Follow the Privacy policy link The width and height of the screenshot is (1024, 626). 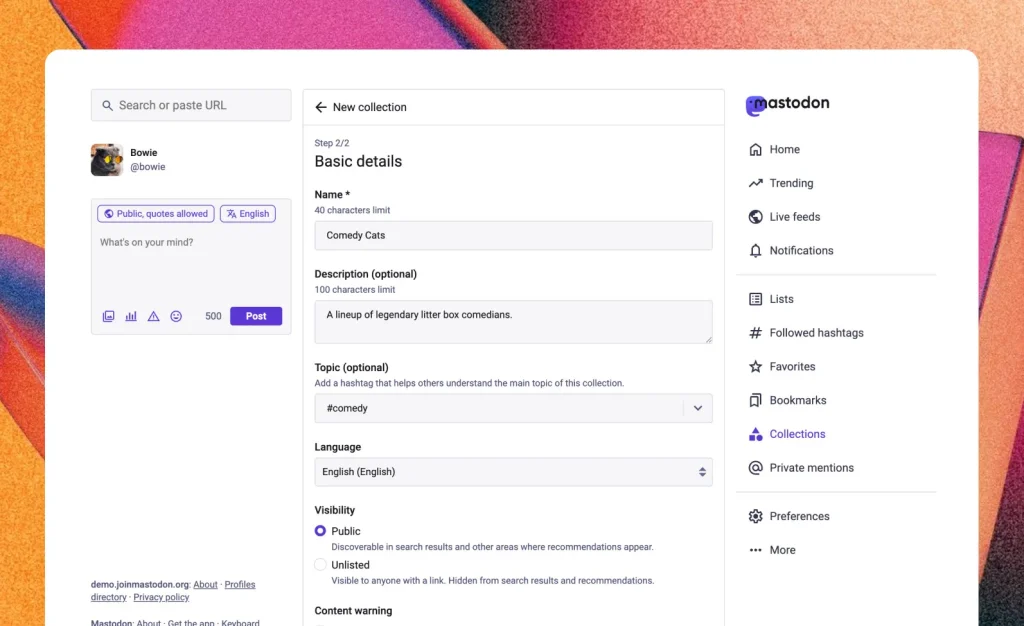click(161, 597)
